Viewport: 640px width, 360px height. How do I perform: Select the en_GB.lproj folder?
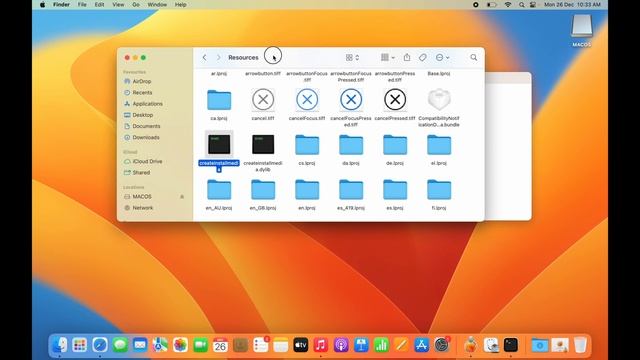point(263,190)
